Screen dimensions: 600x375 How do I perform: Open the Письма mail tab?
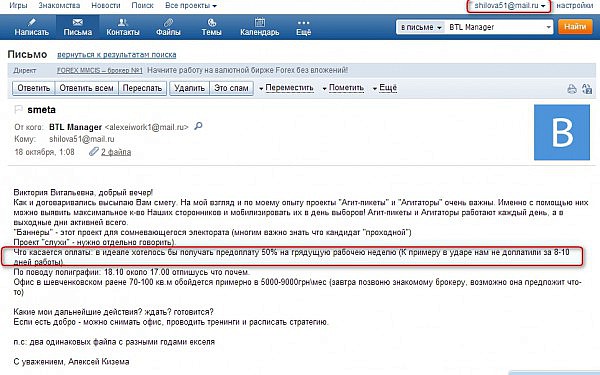point(78,27)
